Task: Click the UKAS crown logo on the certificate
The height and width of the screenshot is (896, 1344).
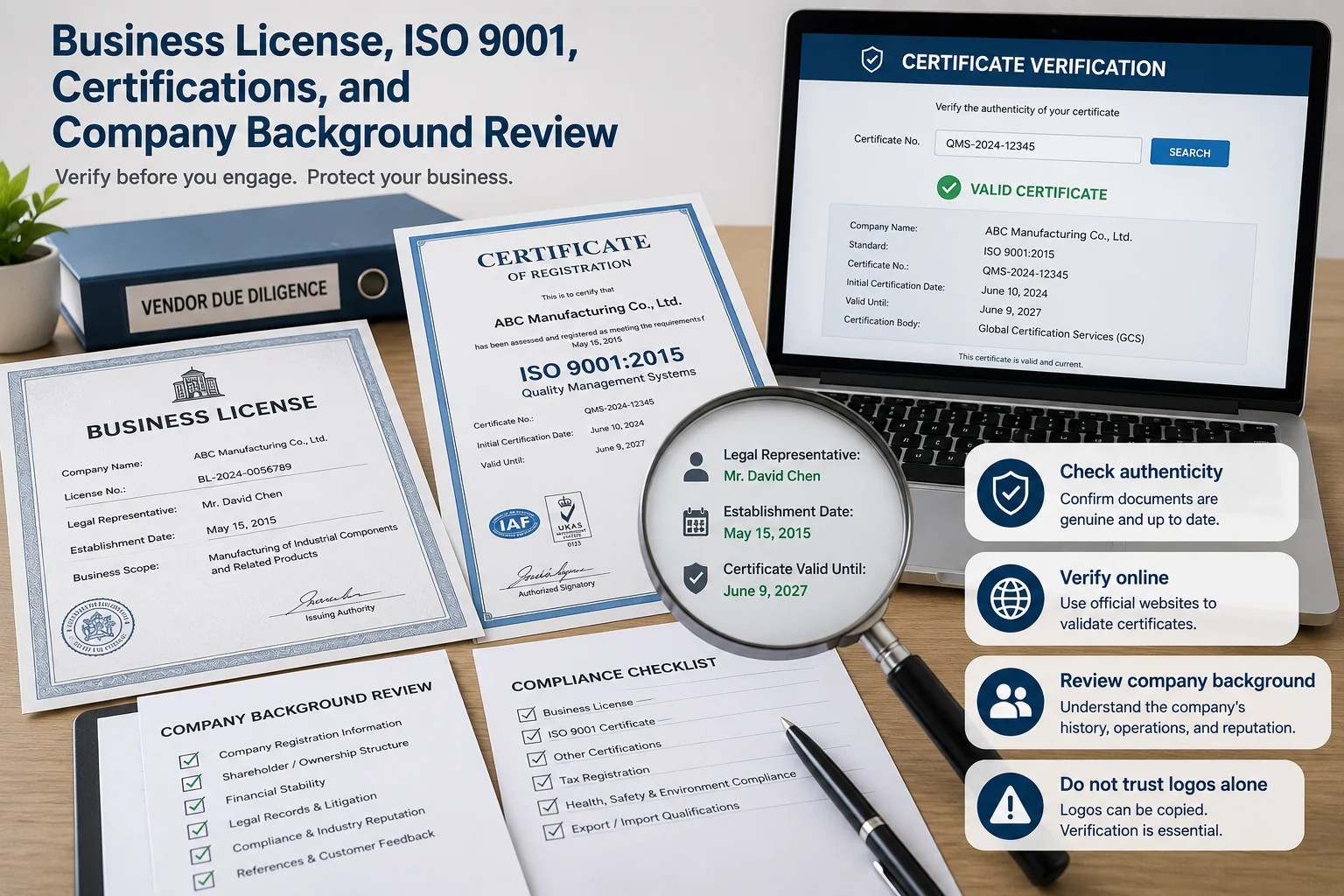Action: tap(568, 519)
